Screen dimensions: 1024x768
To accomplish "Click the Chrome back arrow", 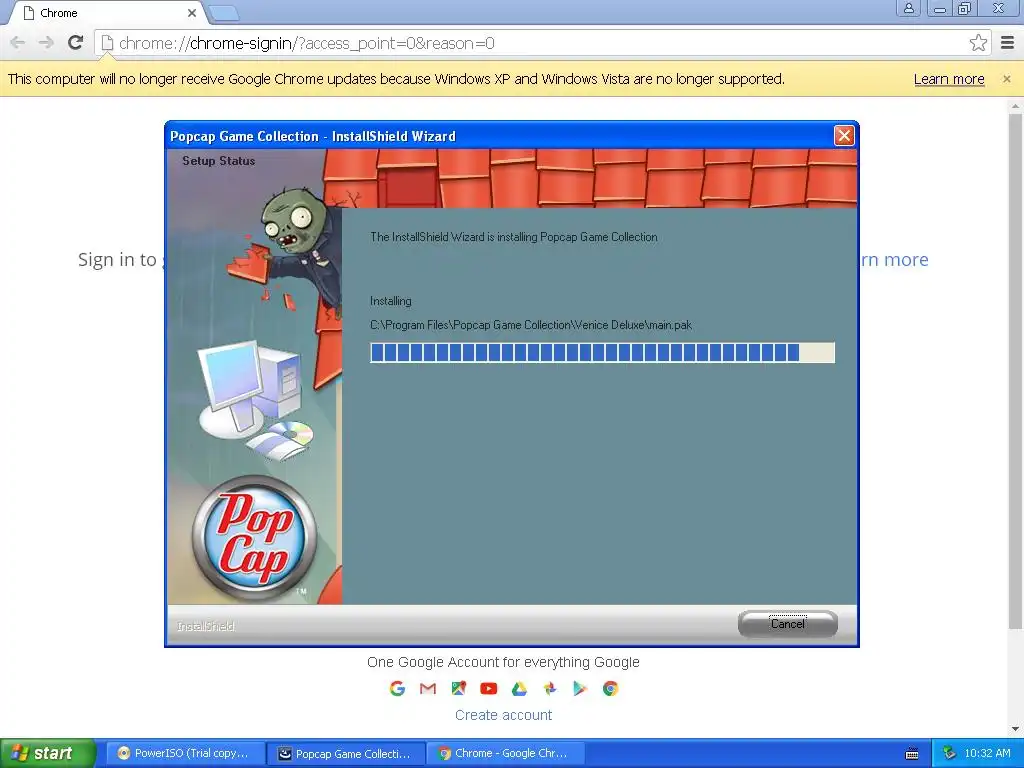I will pyautogui.click(x=18, y=43).
